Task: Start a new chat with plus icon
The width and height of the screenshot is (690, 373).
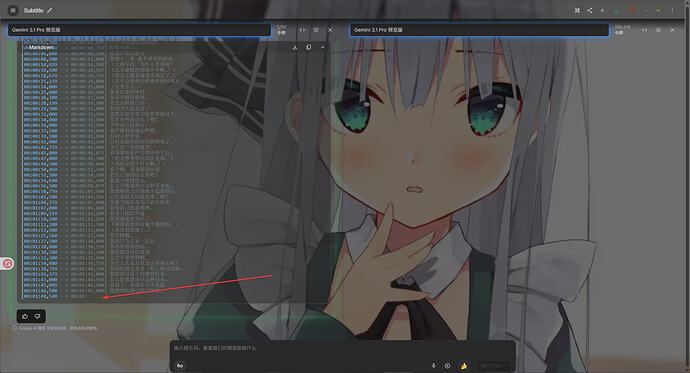Action: 602,11
